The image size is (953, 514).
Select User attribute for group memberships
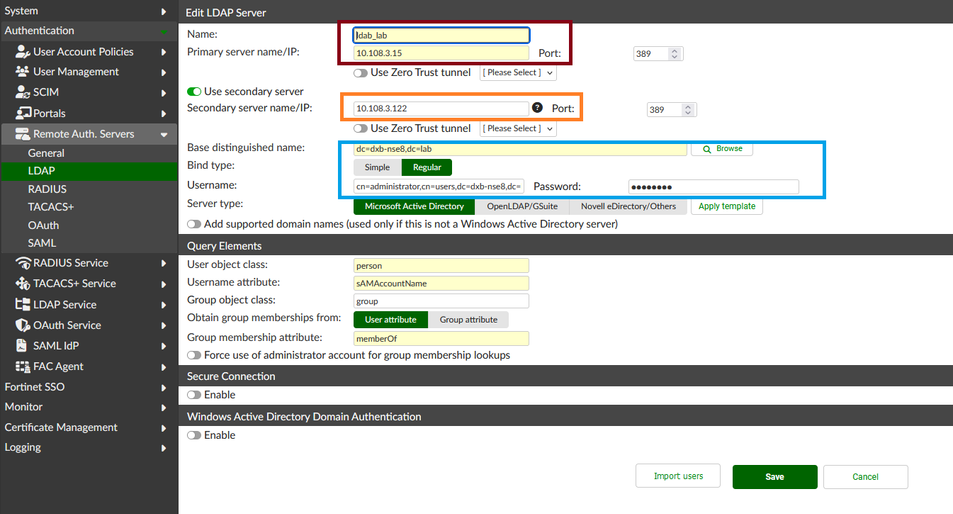tap(391, 320)
